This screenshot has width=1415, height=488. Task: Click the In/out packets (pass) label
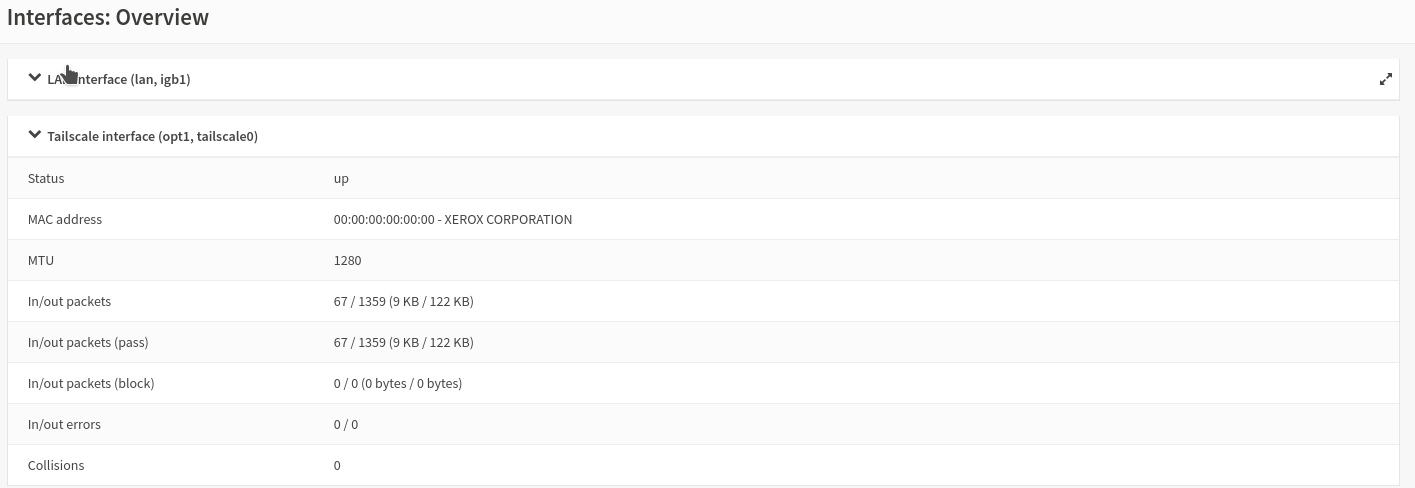pos(88,342)
